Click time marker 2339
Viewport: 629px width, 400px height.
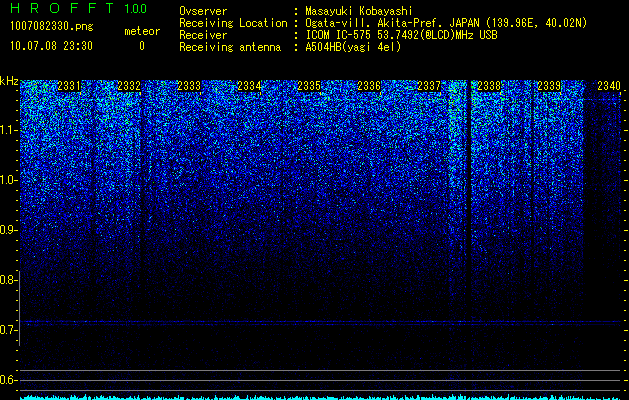coord(549,85)
